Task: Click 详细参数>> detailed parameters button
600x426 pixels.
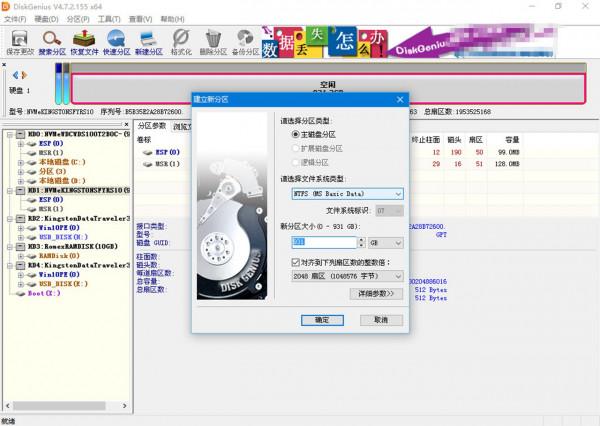Action: 376,294
